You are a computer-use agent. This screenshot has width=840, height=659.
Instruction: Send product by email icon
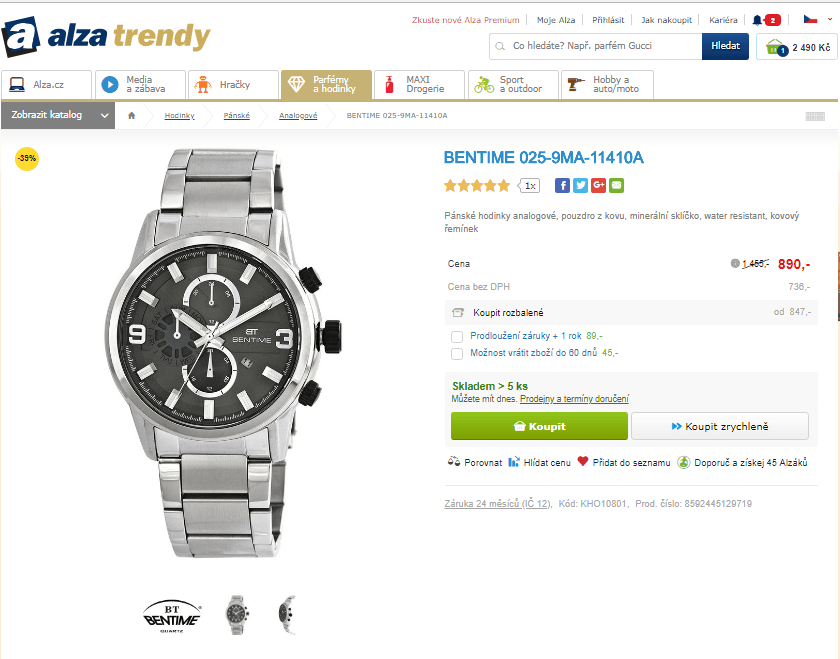[616, 185]
